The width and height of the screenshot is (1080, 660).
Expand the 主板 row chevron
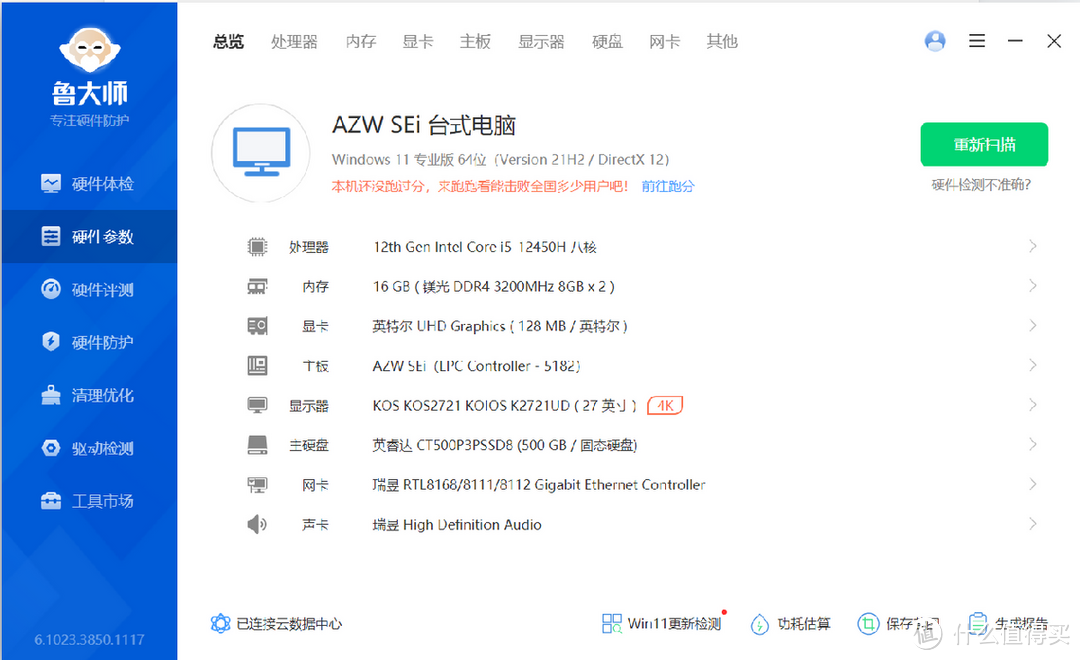[1032, 365]
